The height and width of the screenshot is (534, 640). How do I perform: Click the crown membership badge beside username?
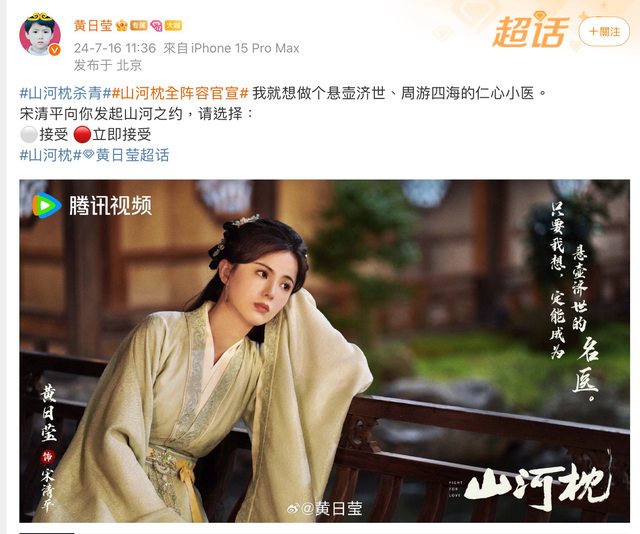point(122,26)
